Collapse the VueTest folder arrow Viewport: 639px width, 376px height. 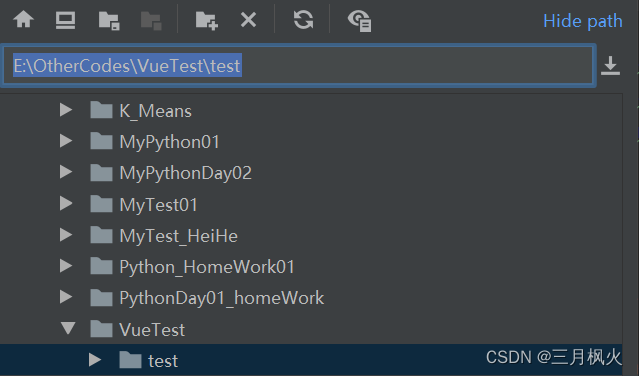click(68, 328)
